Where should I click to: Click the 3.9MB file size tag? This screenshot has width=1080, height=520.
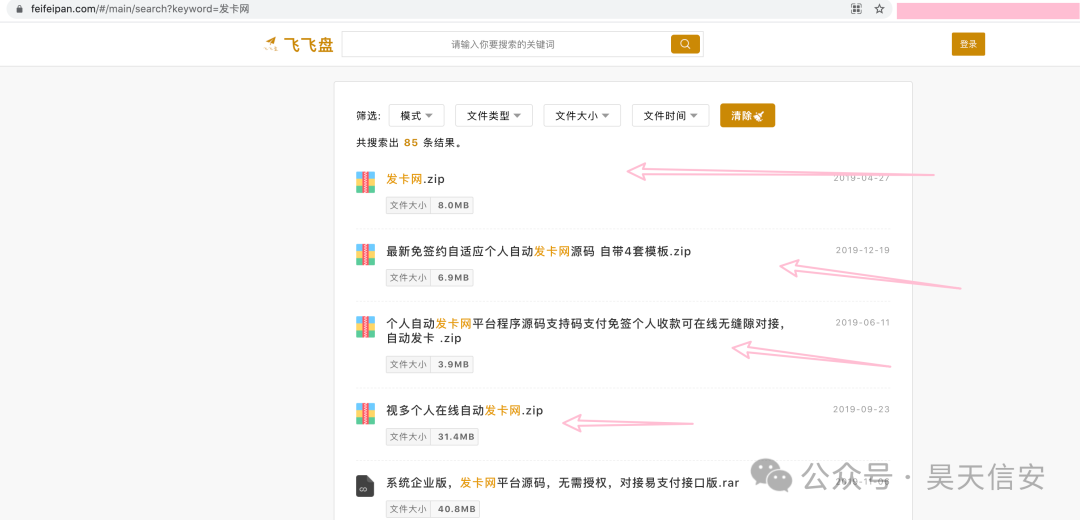click(430, 364)
